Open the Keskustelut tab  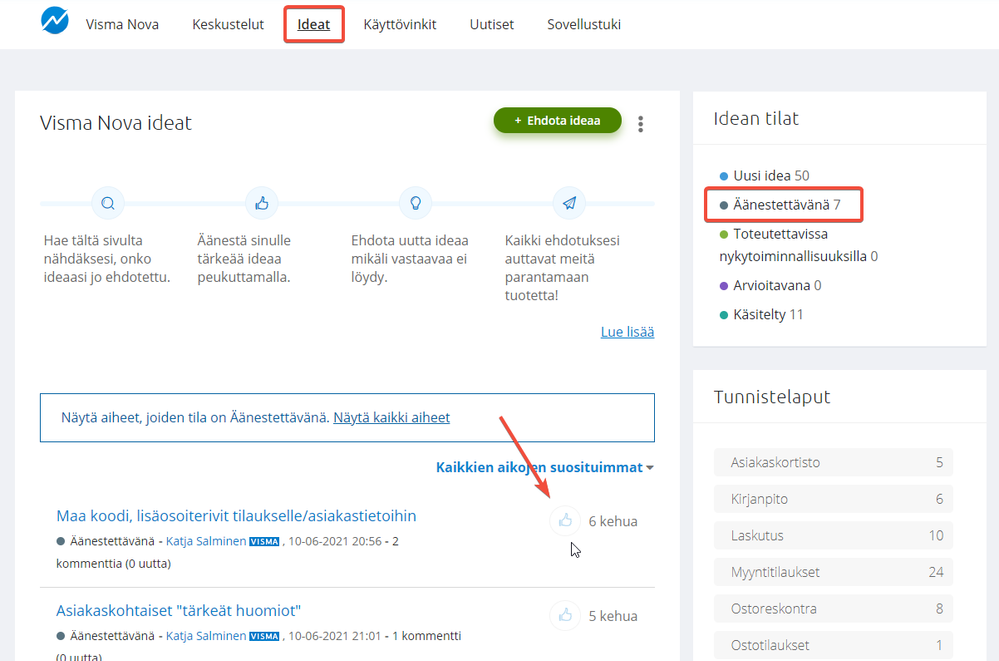click(x=228, y=24)
